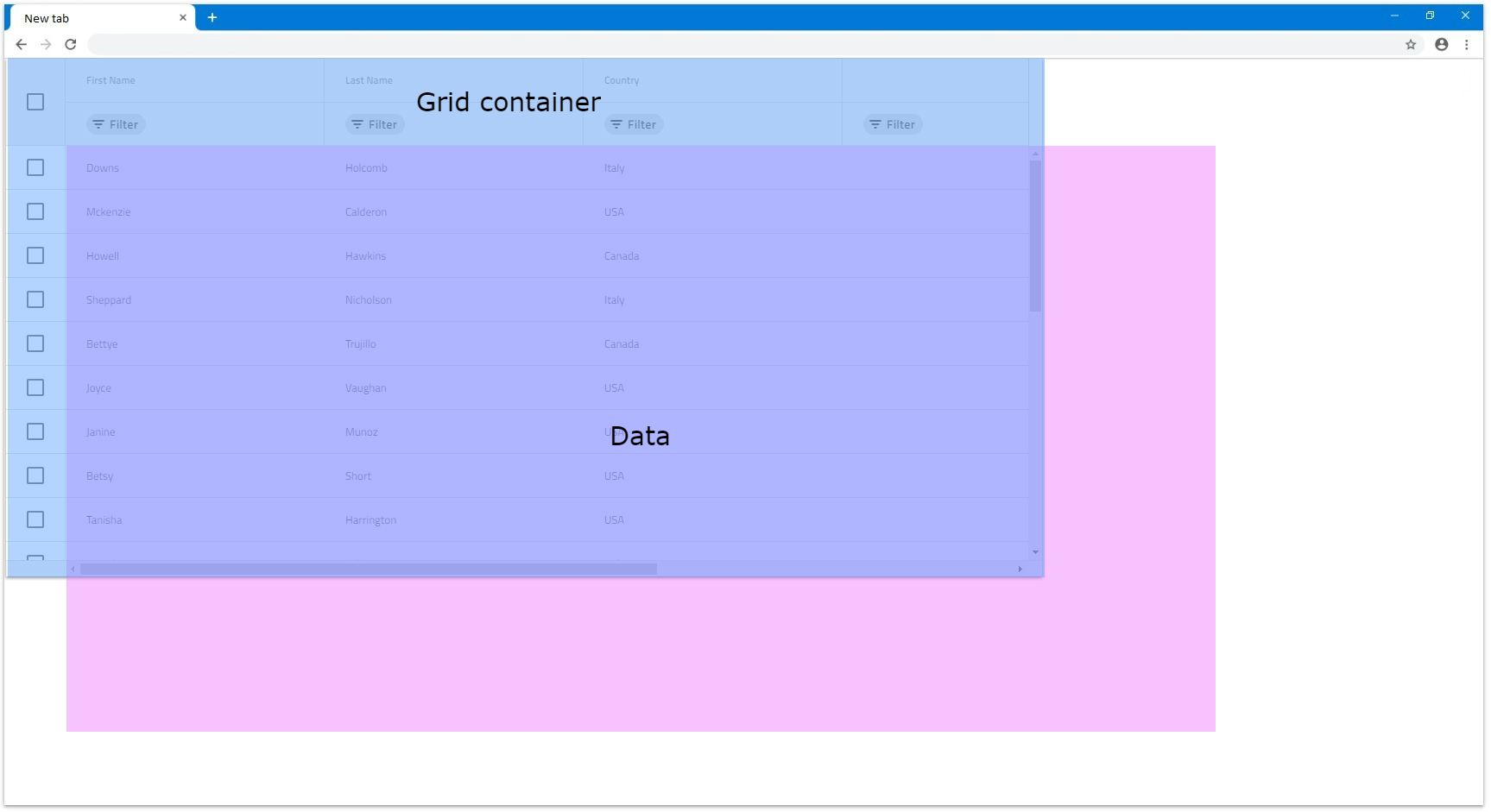
Task: Check the row checkbox for Downs
Action: 35,167
